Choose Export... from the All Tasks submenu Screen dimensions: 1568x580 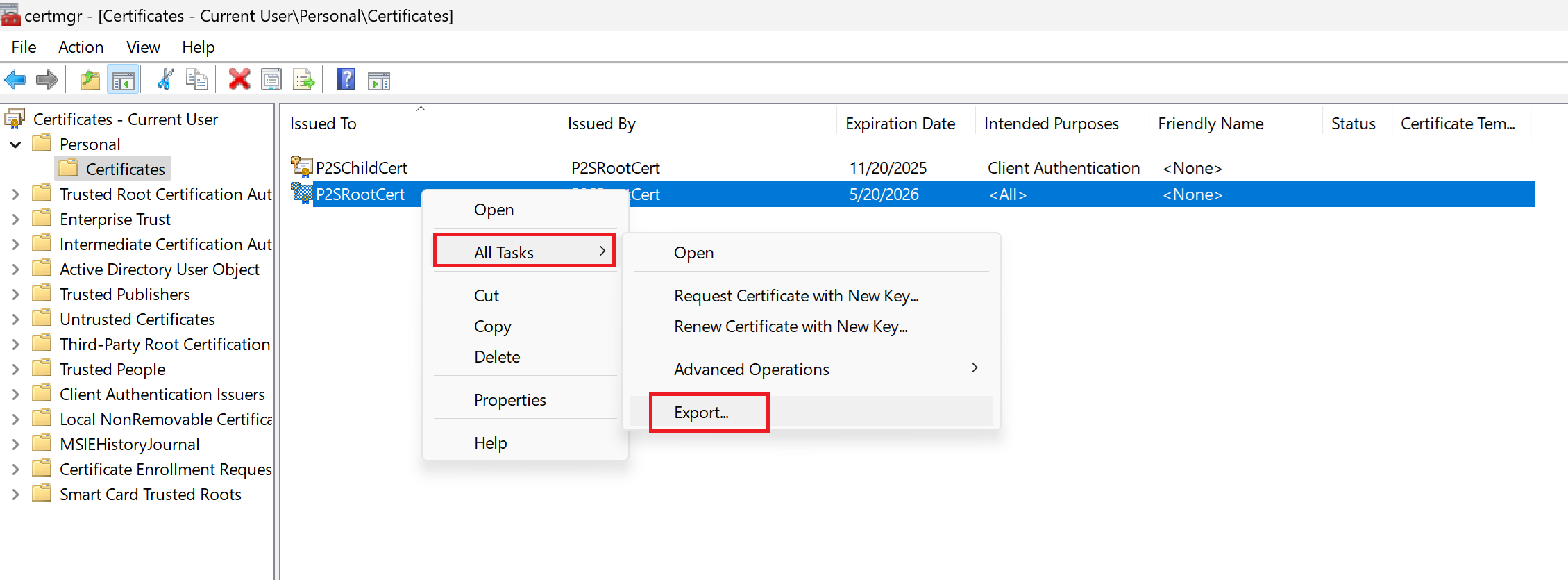tap(701, 413)
